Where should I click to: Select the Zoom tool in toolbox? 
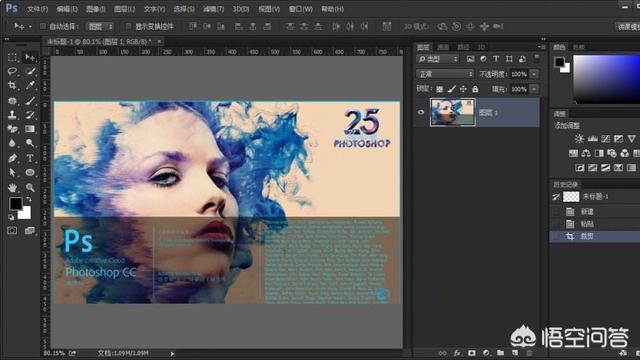[x=30, y=187]
